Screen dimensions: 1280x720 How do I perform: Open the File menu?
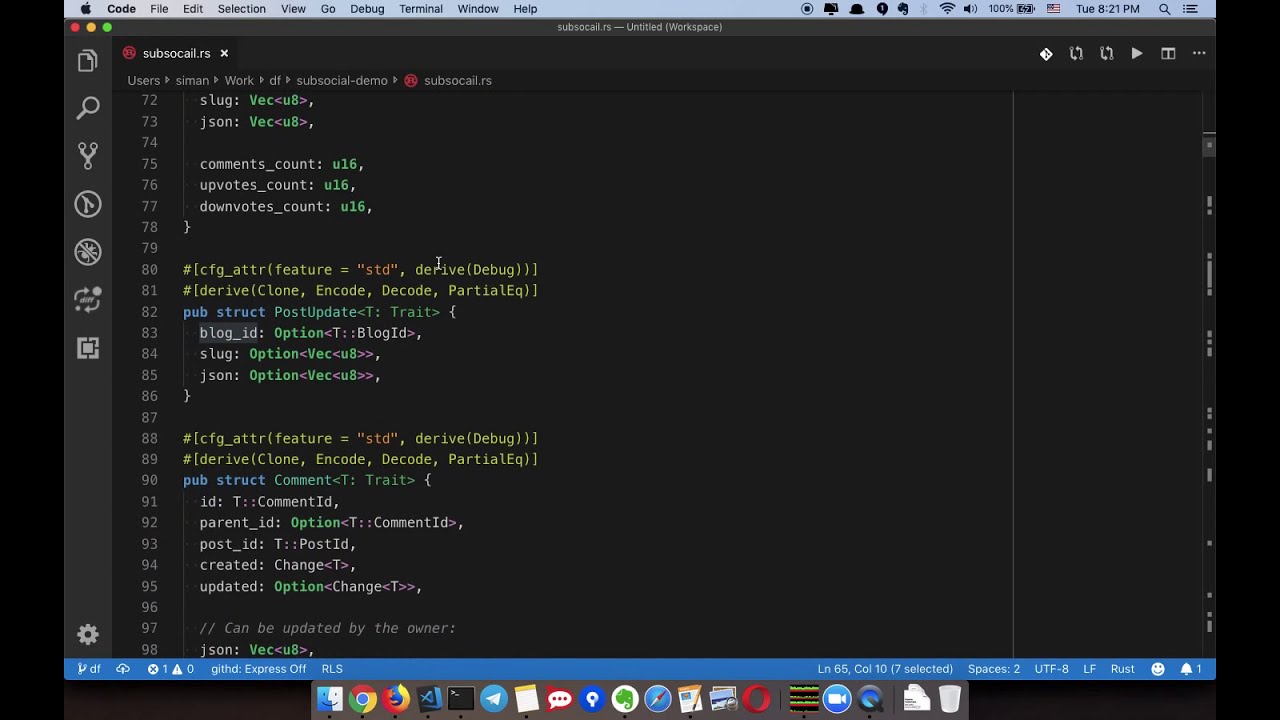[x=159, y=9]
